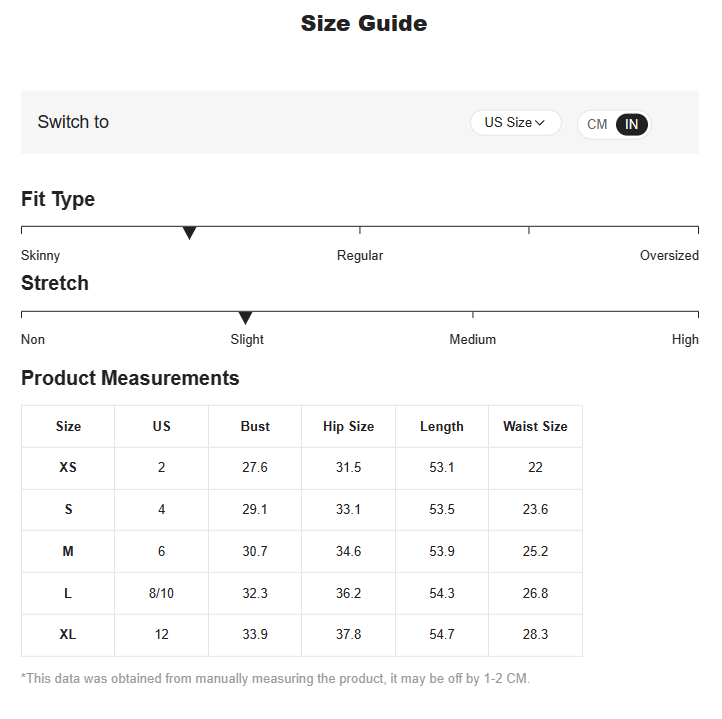Click the L size row label

pos(68,593)
